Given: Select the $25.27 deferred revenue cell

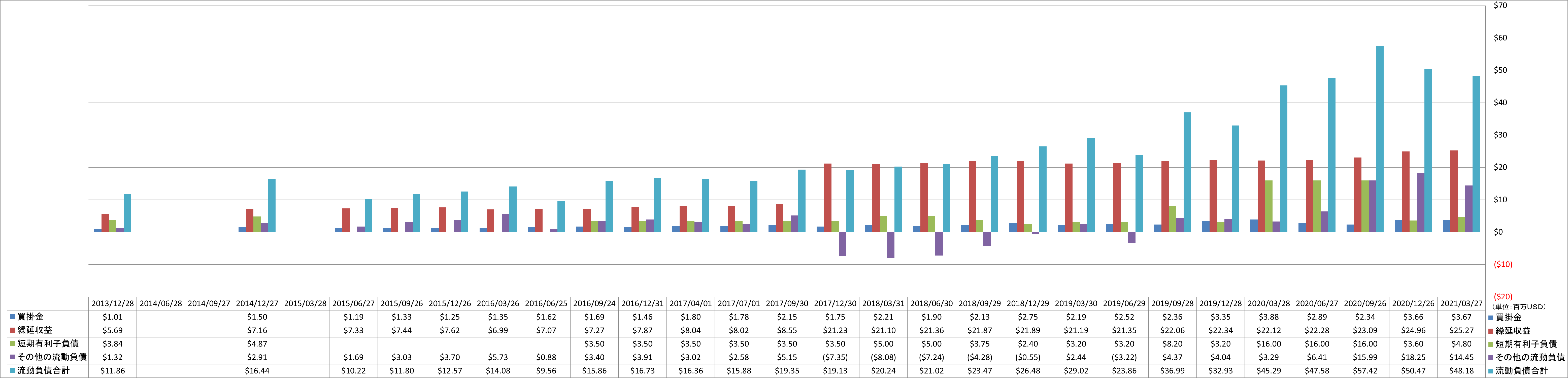Looking at the screenshot, I should click(x=1461, y=331).
